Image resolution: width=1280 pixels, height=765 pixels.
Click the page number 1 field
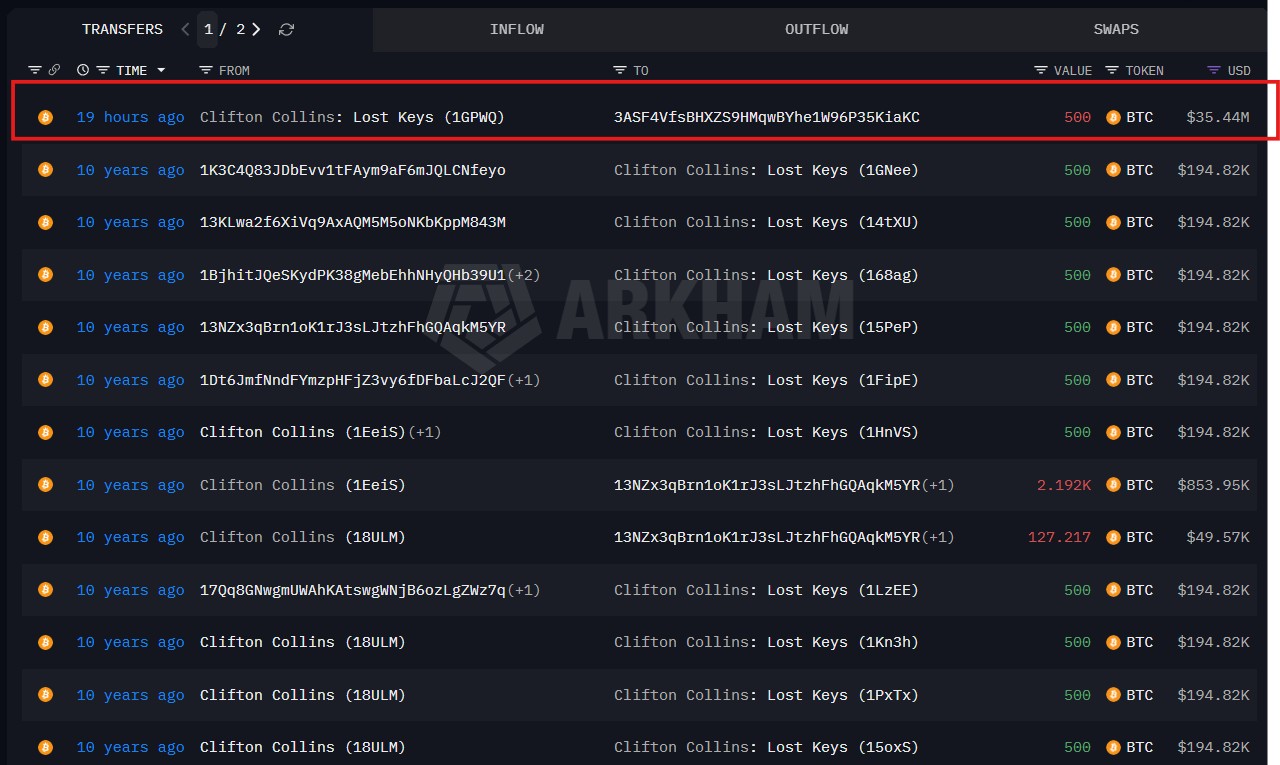tap(209, 30)
